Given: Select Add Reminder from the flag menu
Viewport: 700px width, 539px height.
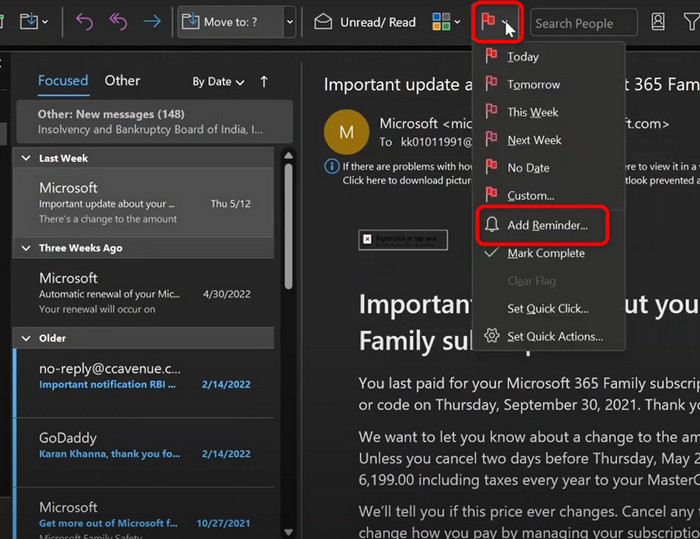Looking at the screenshot, I should click(x=546, y=226).
